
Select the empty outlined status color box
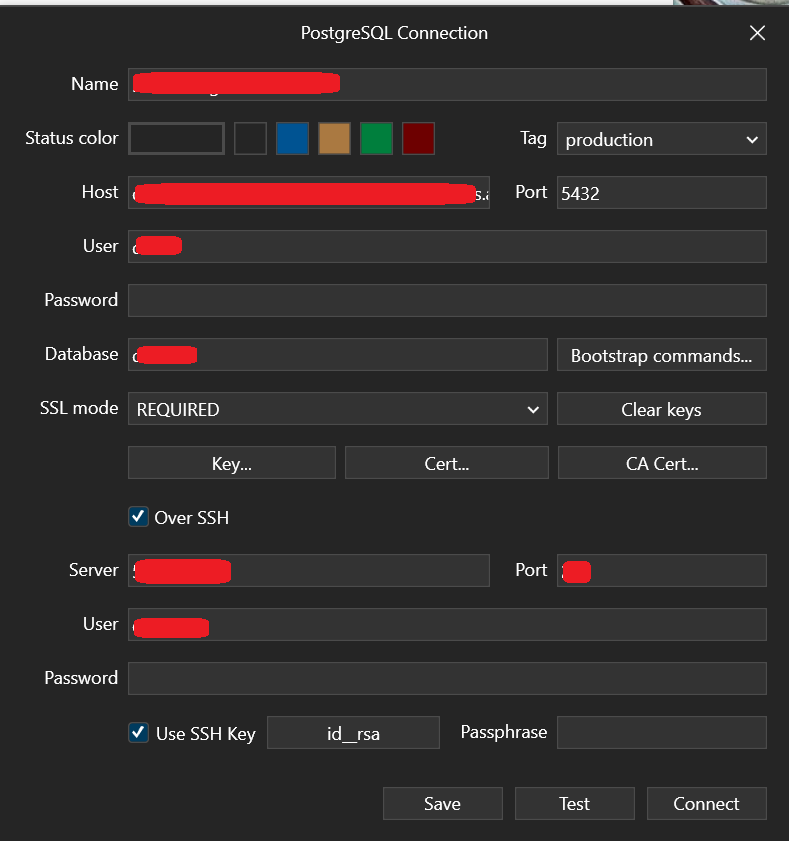click(176, 138)
